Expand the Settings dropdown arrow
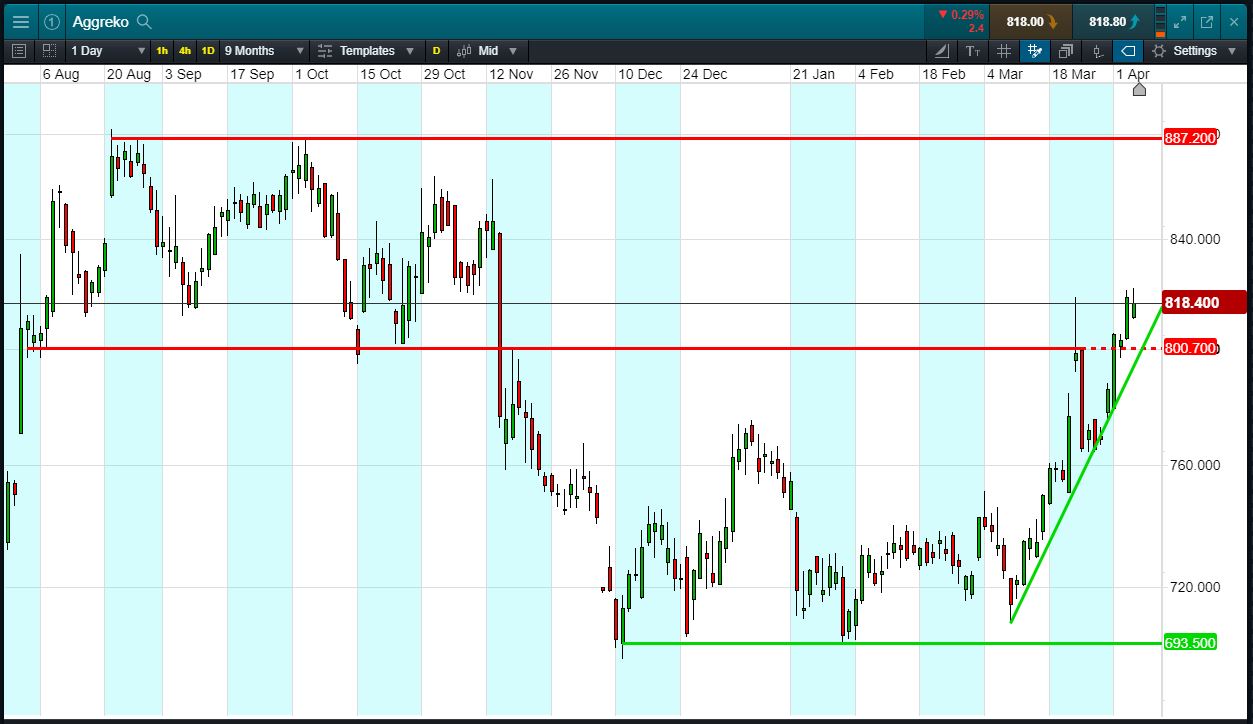Image resolution: width=1253 pixels, height=724 pixels. pyautogui.click(x=1233, y=50)
